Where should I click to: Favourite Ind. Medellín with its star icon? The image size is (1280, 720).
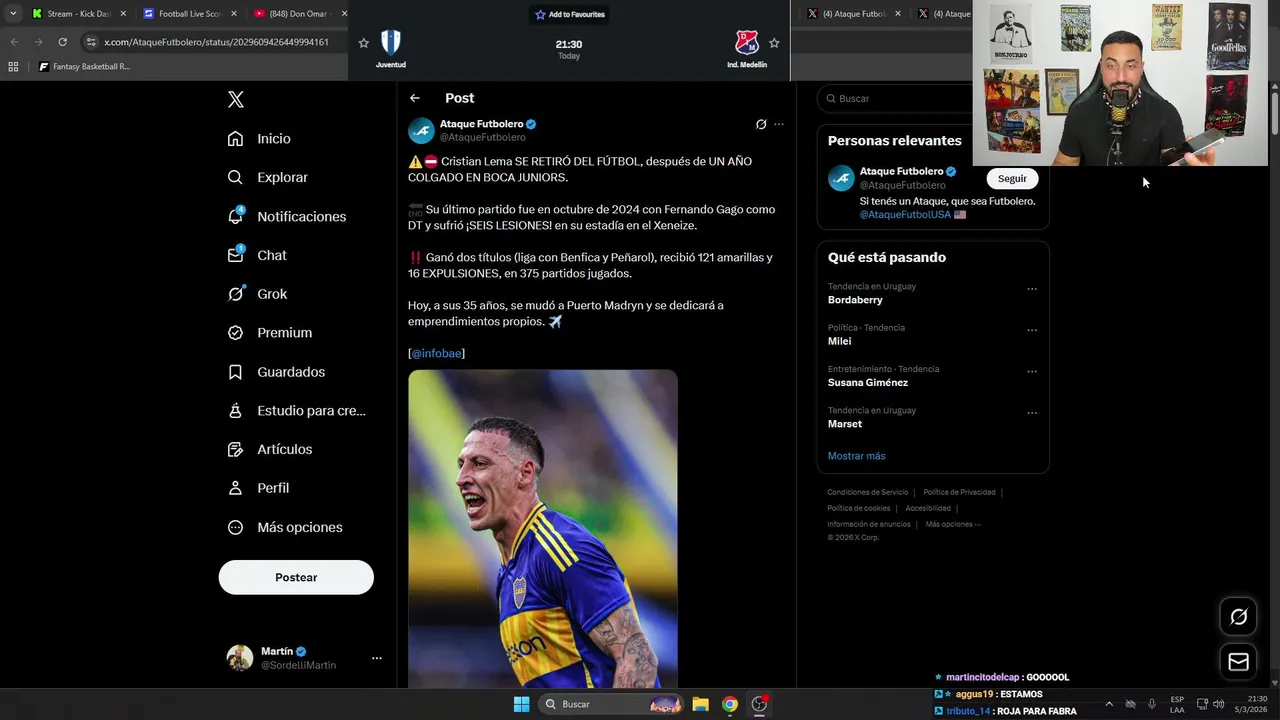click(774, 43)
